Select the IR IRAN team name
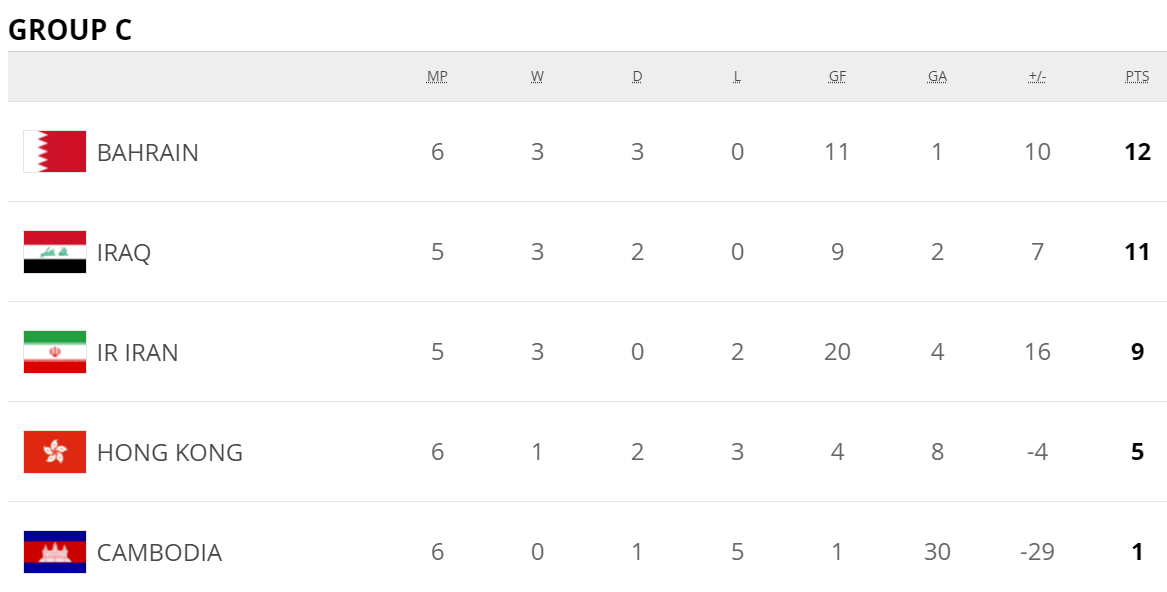1167x592 pixels. [x=138, y=353]
